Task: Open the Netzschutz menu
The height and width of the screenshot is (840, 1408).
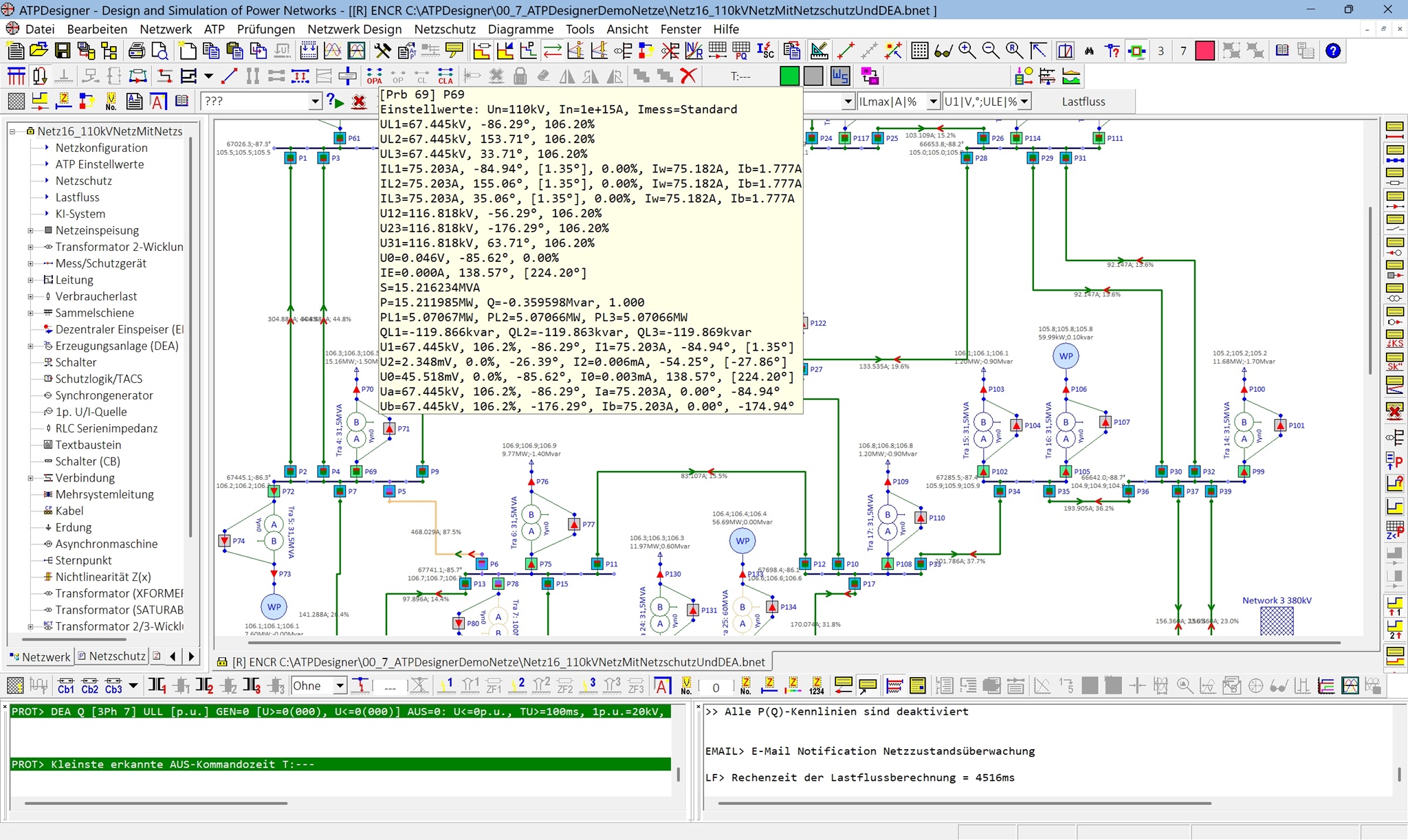Action: (x=444, y=29)
